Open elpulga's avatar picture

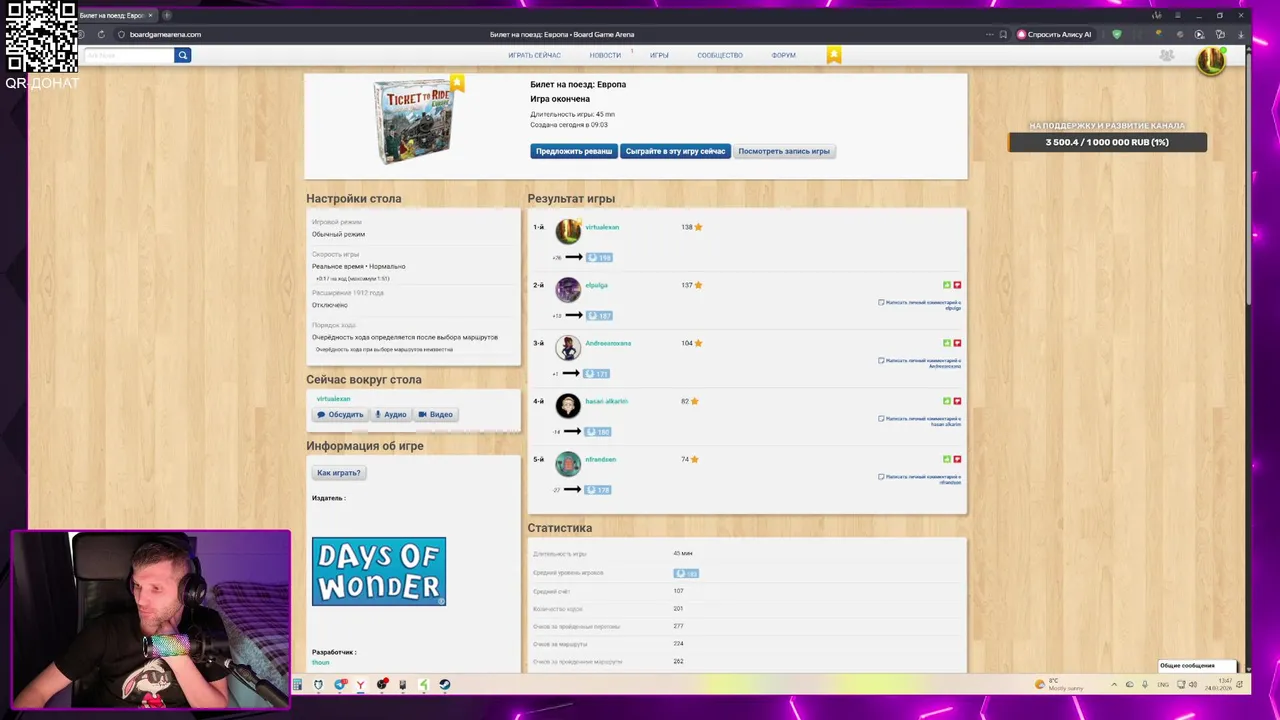click(x=568, y=289)
